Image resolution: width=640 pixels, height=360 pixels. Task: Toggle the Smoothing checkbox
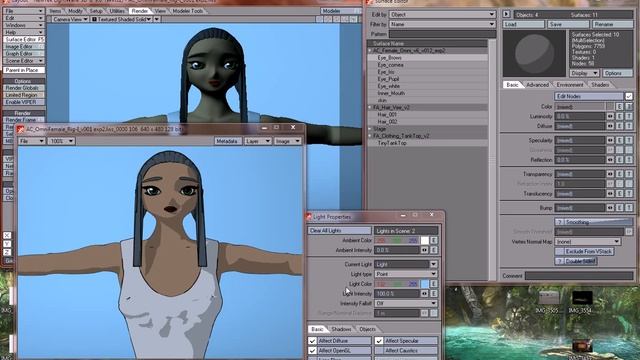click(559, 222)
